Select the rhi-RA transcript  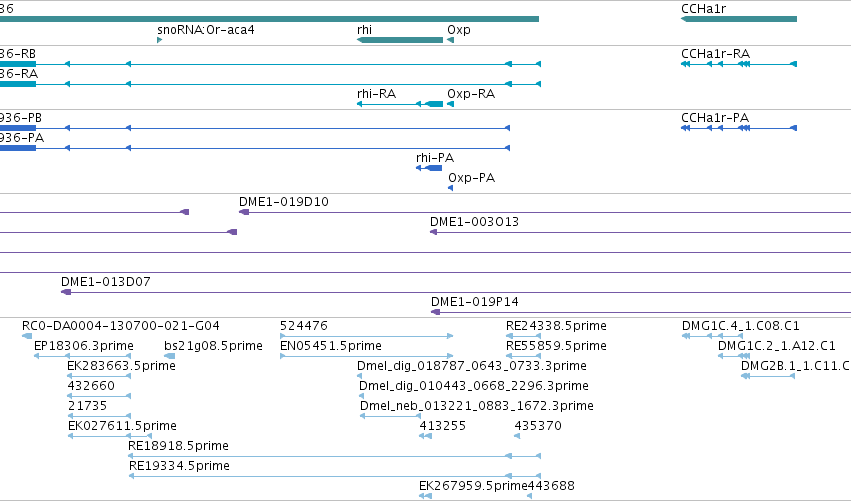coord(400,104)
